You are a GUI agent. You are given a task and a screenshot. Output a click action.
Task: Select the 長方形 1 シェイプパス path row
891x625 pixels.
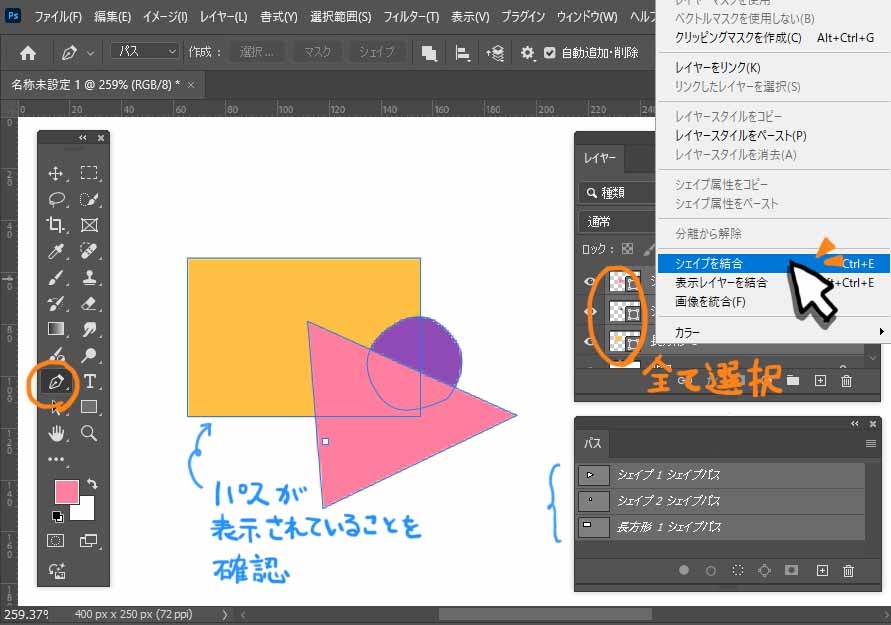point(720,526)
